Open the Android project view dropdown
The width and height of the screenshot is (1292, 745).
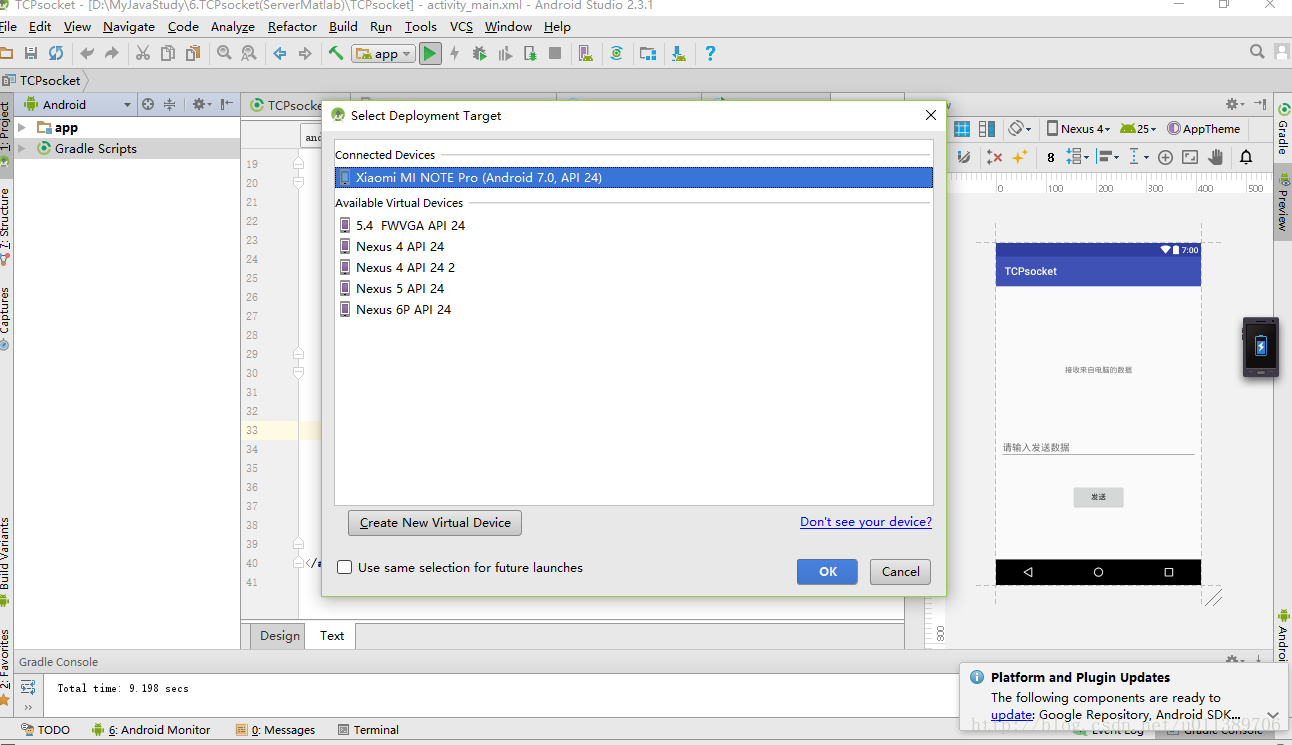click(78, 104)
